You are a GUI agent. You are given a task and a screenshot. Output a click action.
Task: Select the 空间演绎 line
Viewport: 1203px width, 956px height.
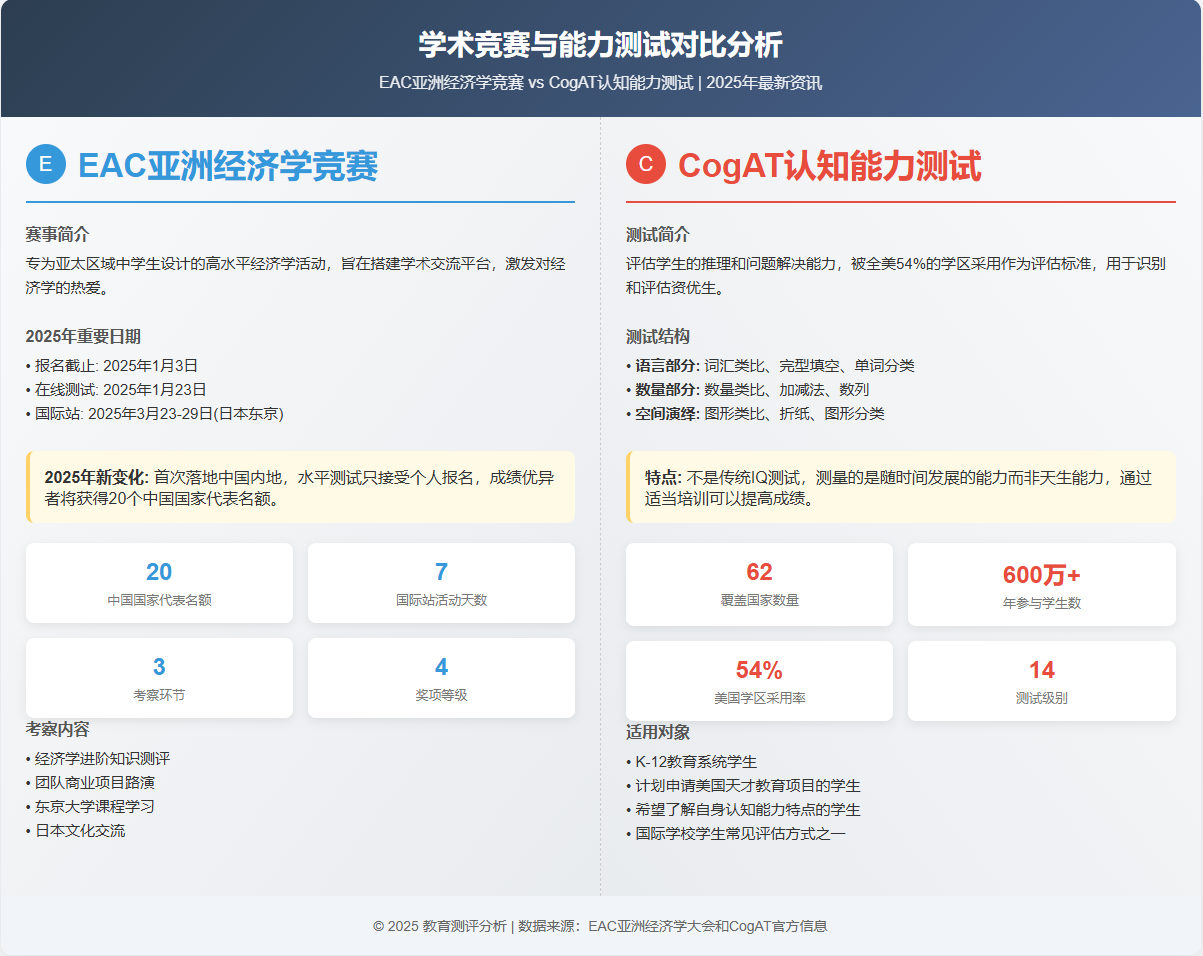[x=755, y=414]
